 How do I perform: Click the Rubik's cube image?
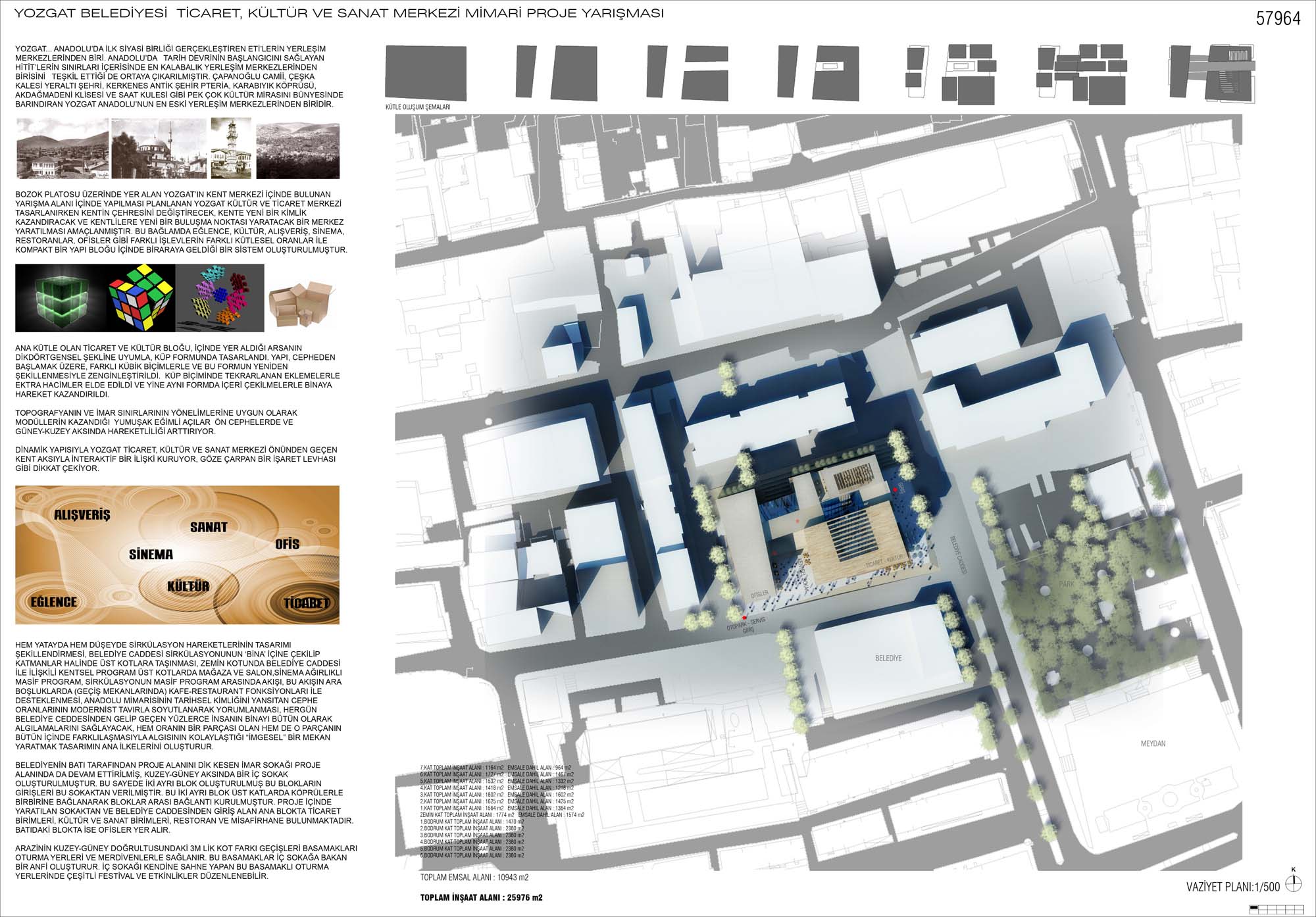coord(141,298)
